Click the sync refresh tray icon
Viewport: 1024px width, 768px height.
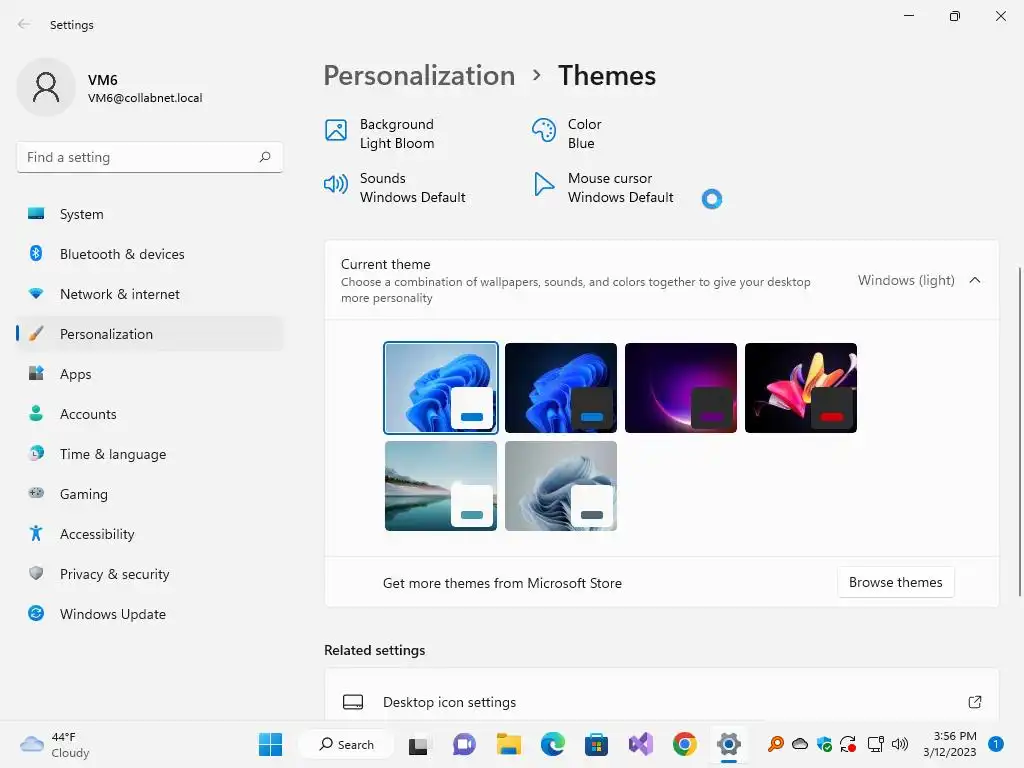(848, 744)
